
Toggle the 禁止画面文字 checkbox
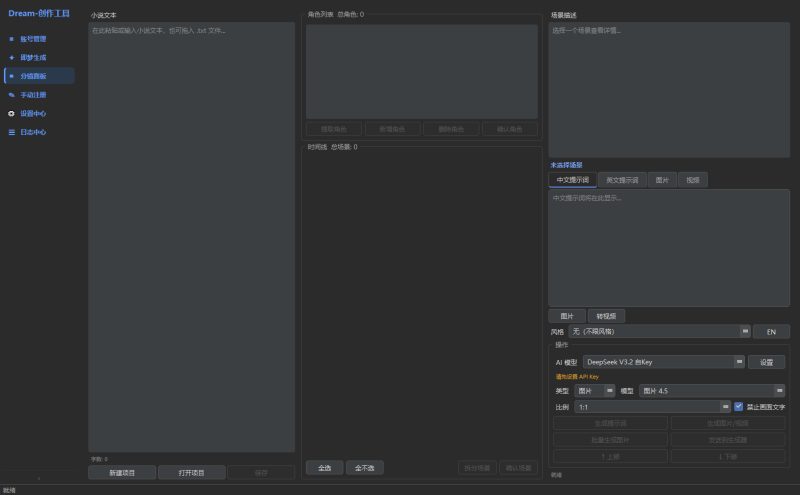[739, 407]
